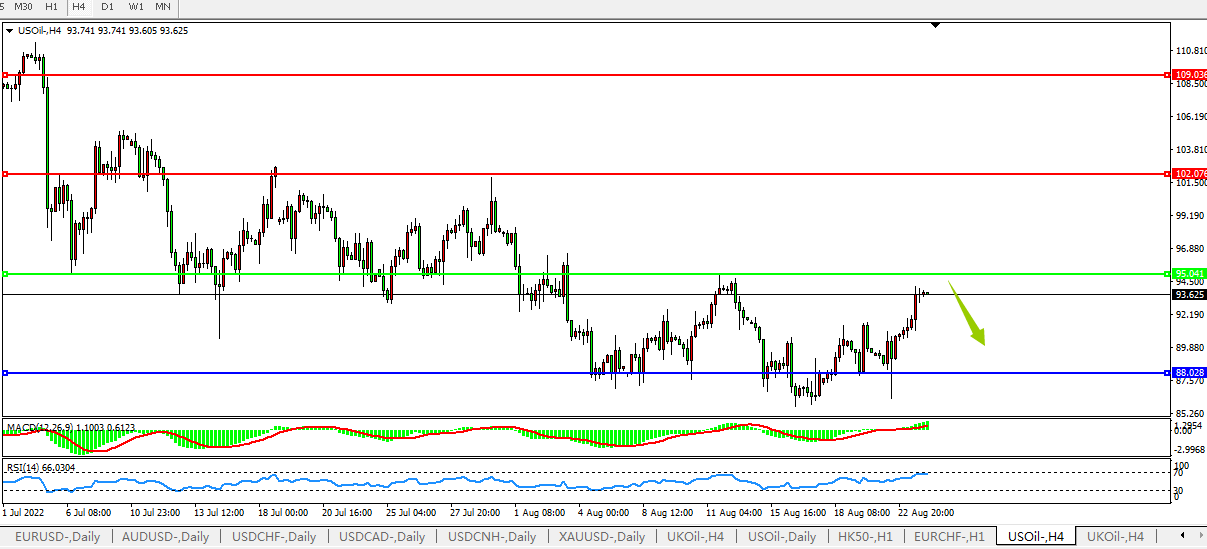This screenshot has width=1207, height=549.
Task: Click the blue 88.028 price label
Action: tap(1189, 373)
